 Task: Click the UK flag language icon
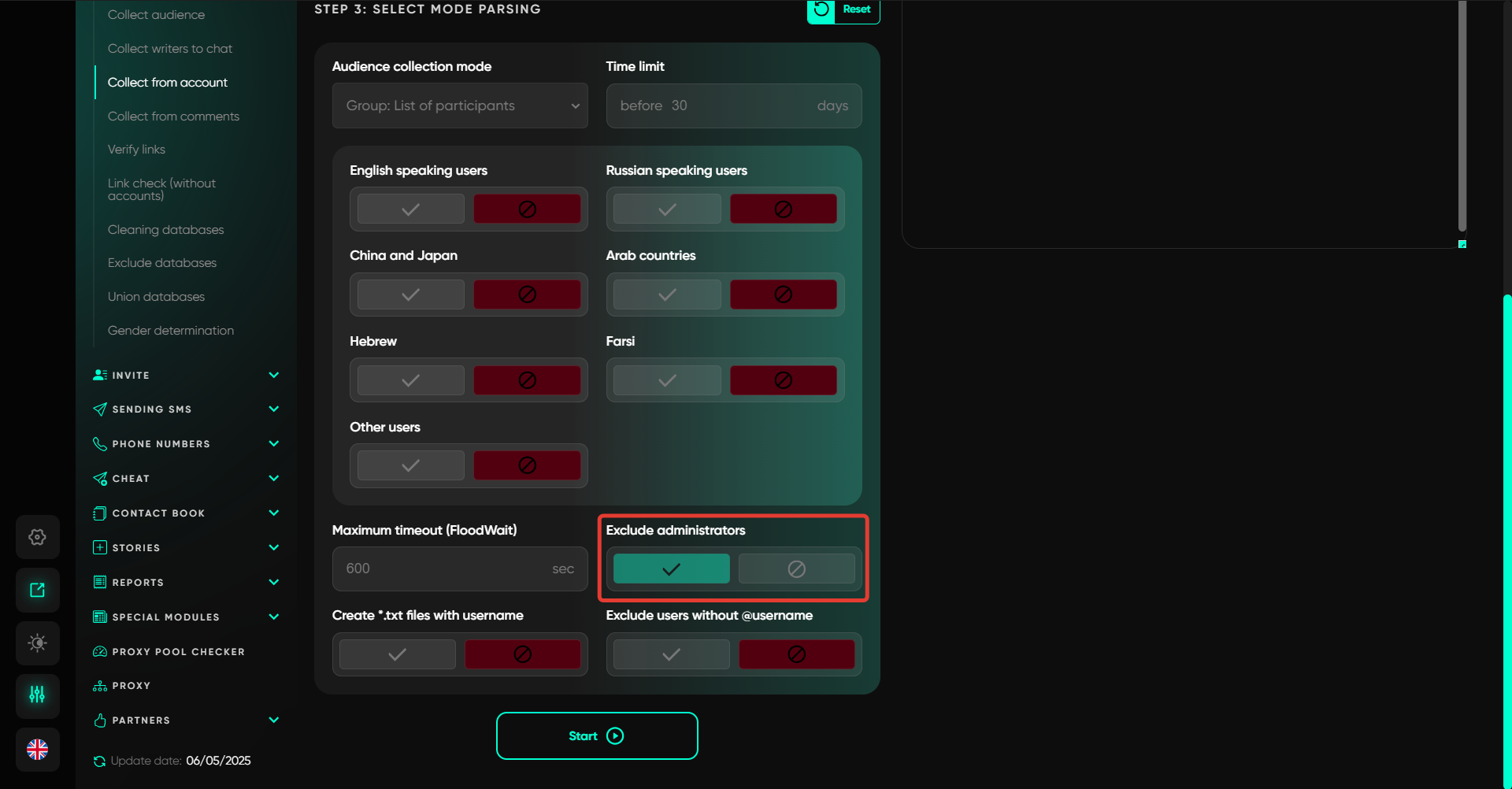[x=37, y=749]
